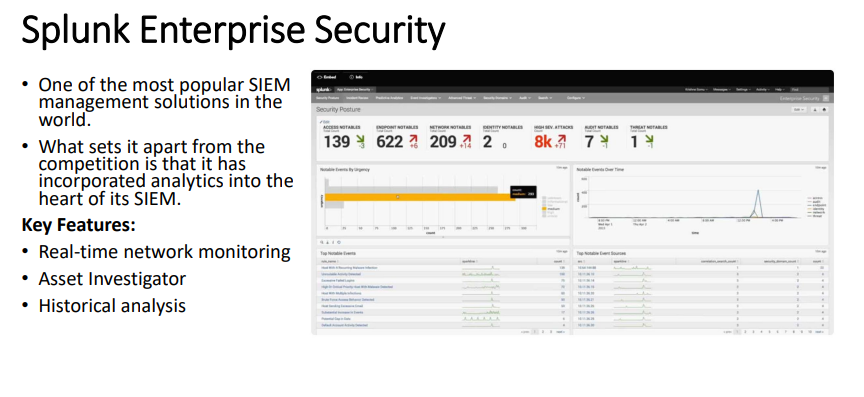
Task: Click the Network Notables value 209
Action: (x=443, y=142)
